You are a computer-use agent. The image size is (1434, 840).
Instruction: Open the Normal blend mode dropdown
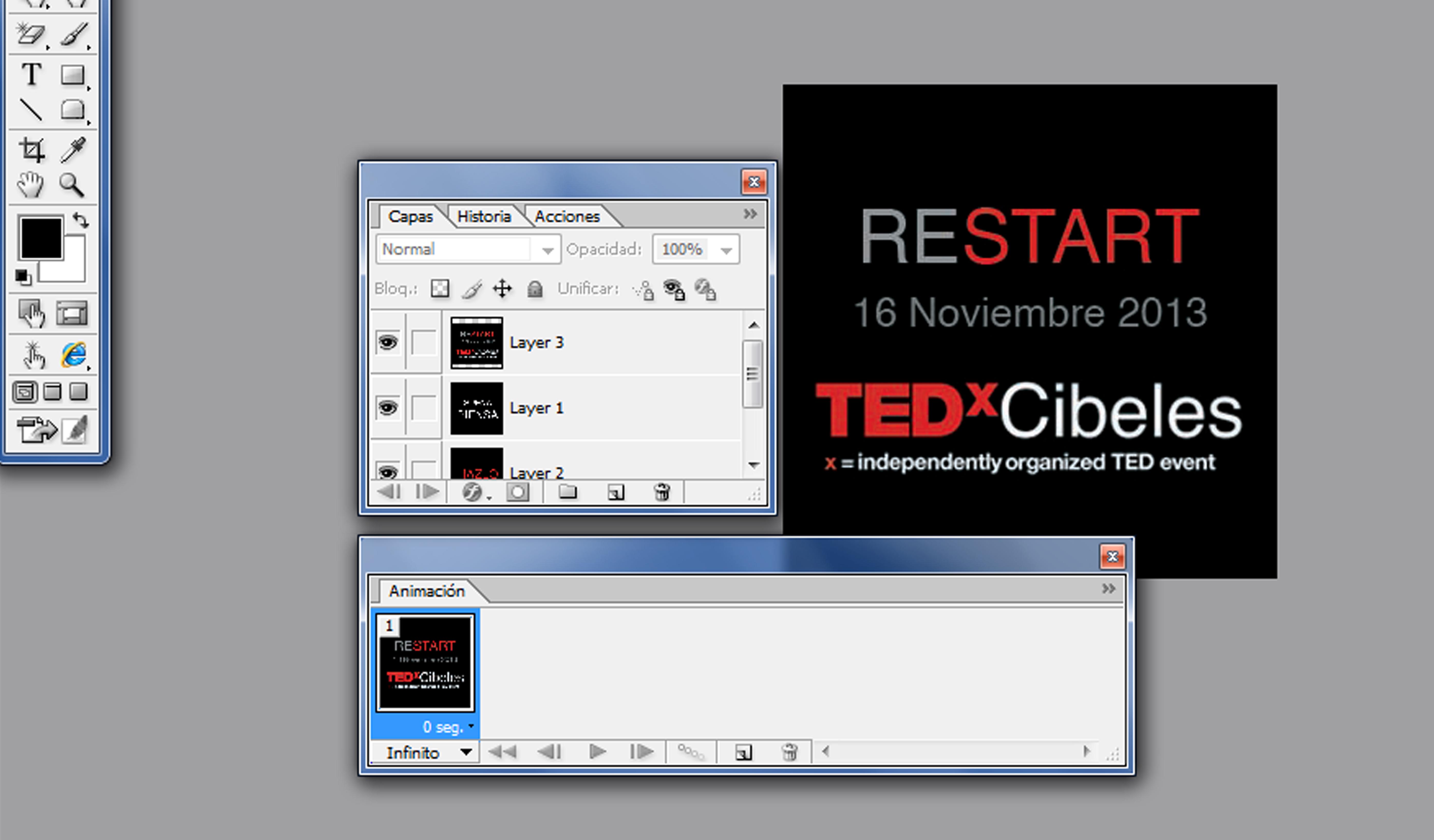tap(548, 250)
